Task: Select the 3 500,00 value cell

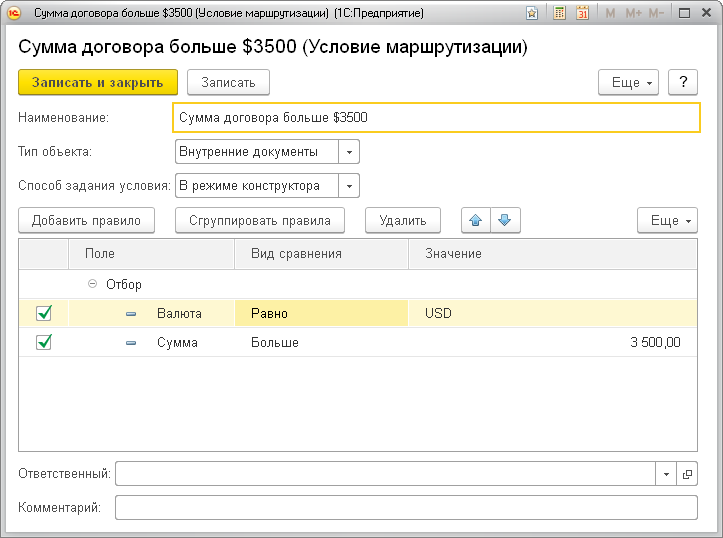Action: click(x=552, y=343)
